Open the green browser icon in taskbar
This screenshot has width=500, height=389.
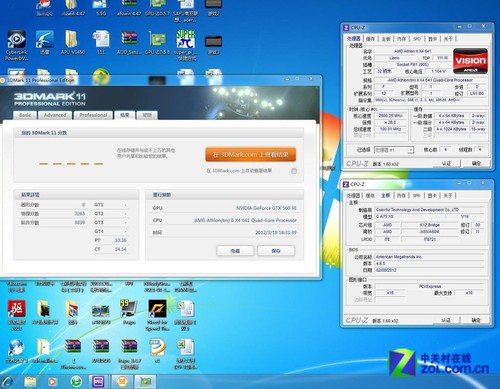[76, 381]
